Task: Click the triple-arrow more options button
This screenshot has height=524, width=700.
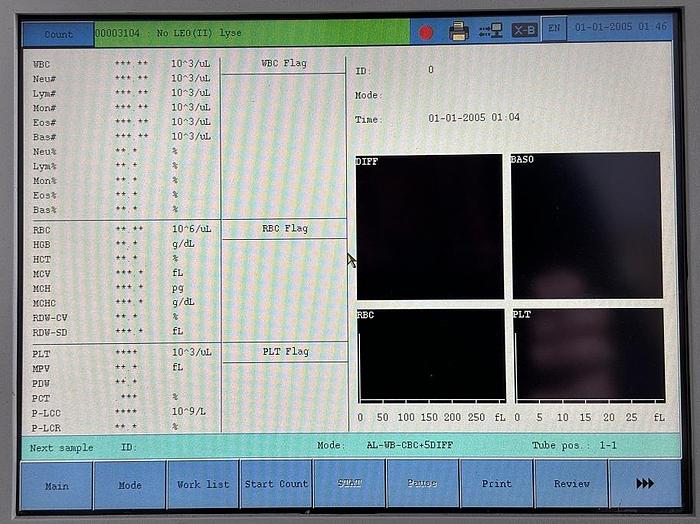Action: click(645, 484)
